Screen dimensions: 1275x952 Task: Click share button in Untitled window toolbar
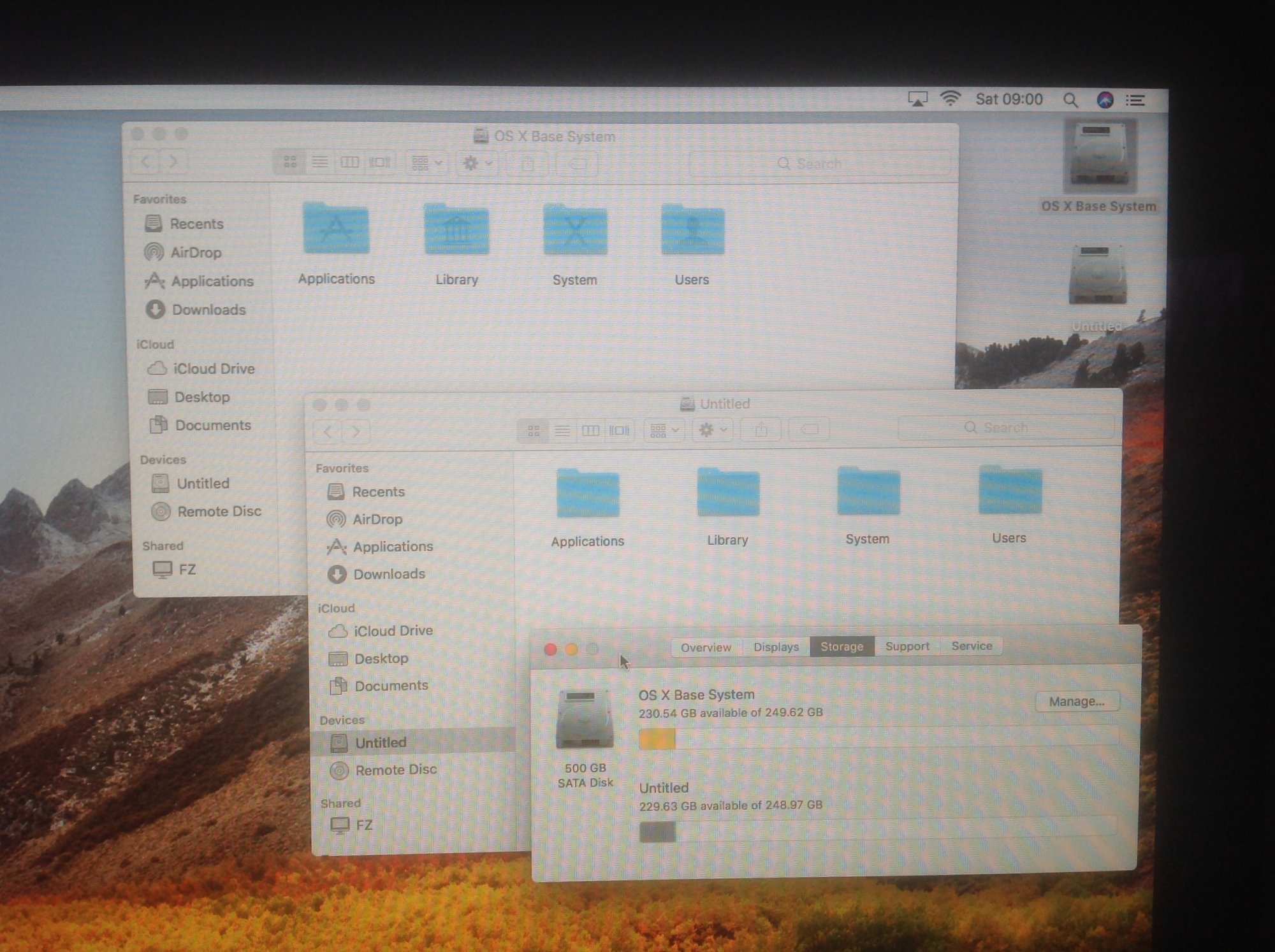[761, 430]
